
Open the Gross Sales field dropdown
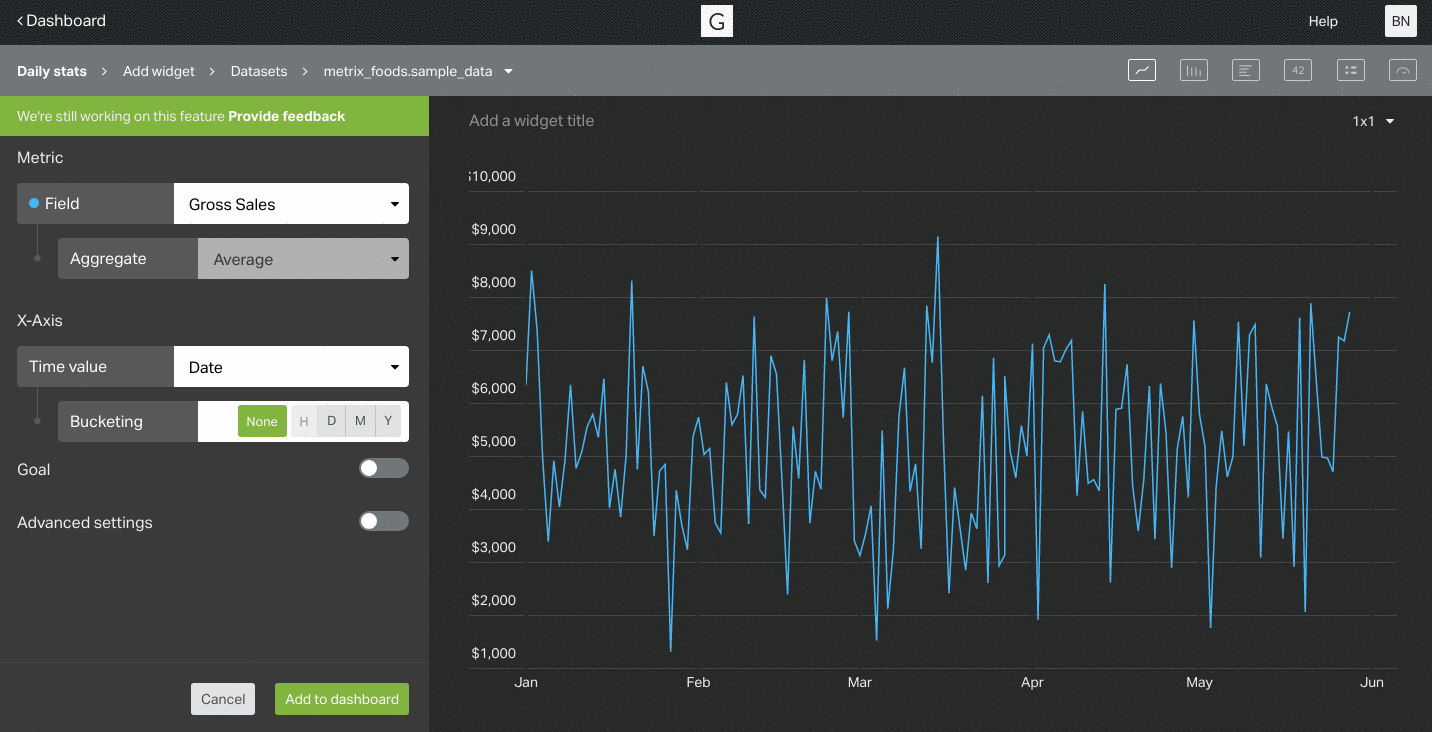pos(291,203)
